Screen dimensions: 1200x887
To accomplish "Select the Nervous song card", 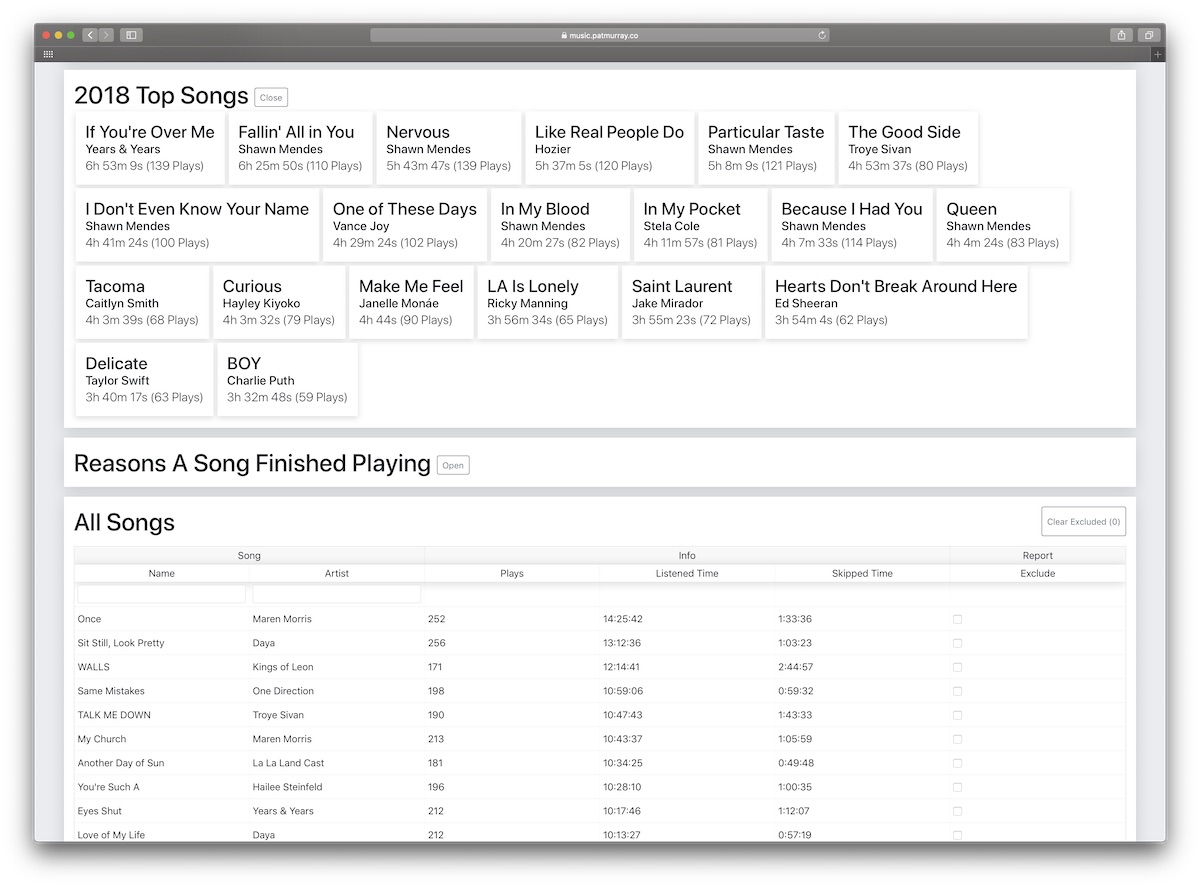I will 449,148.
